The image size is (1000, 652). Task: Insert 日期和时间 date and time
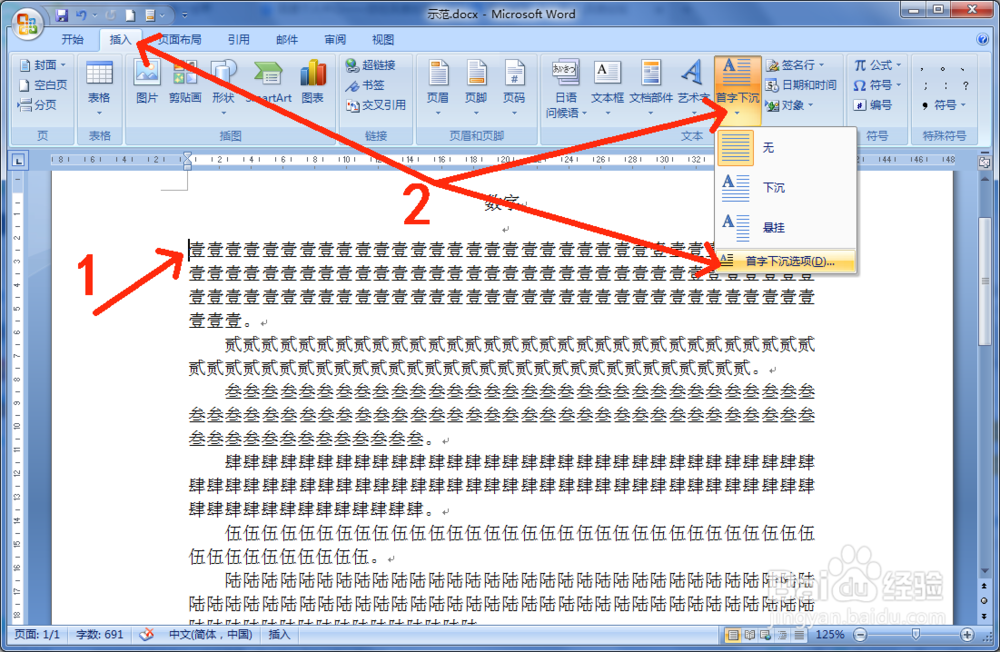(x=801, y=85)
